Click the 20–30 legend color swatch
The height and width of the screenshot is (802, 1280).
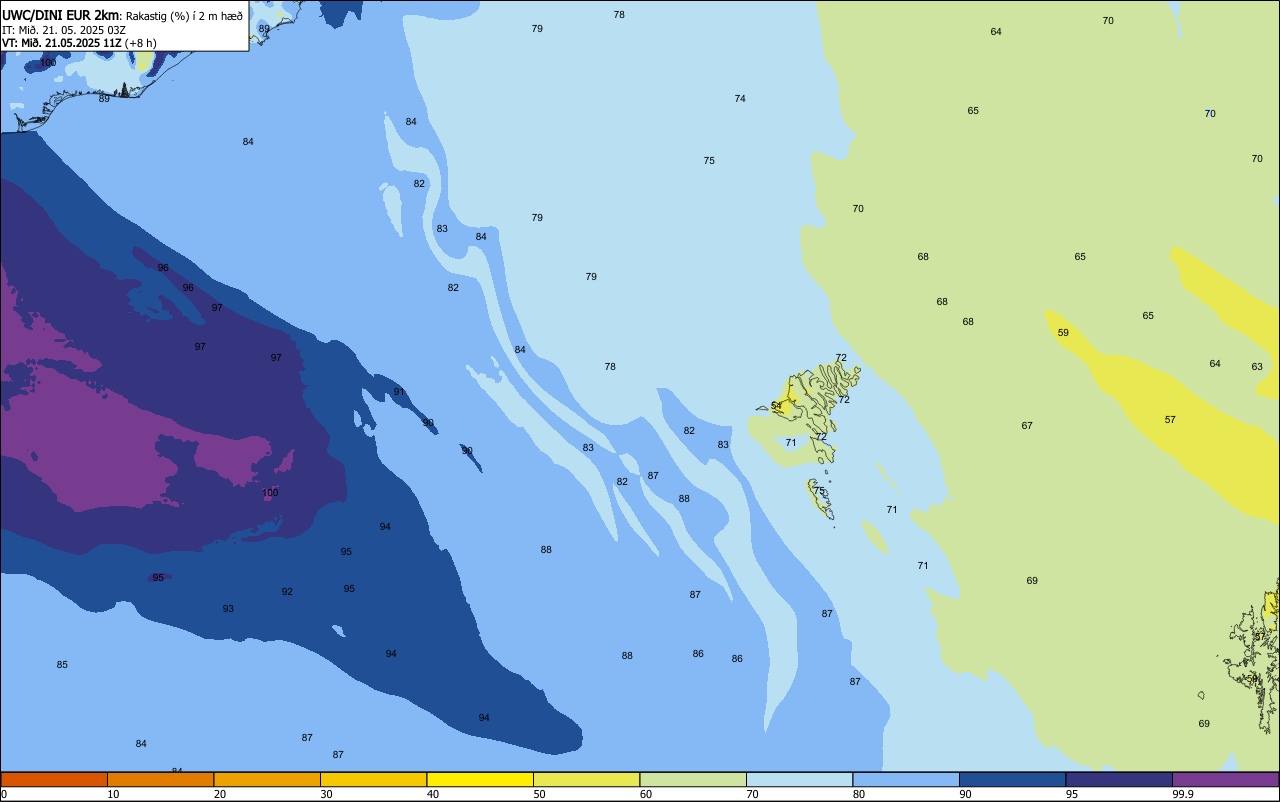pyautogui.click(x=267, y=779)
